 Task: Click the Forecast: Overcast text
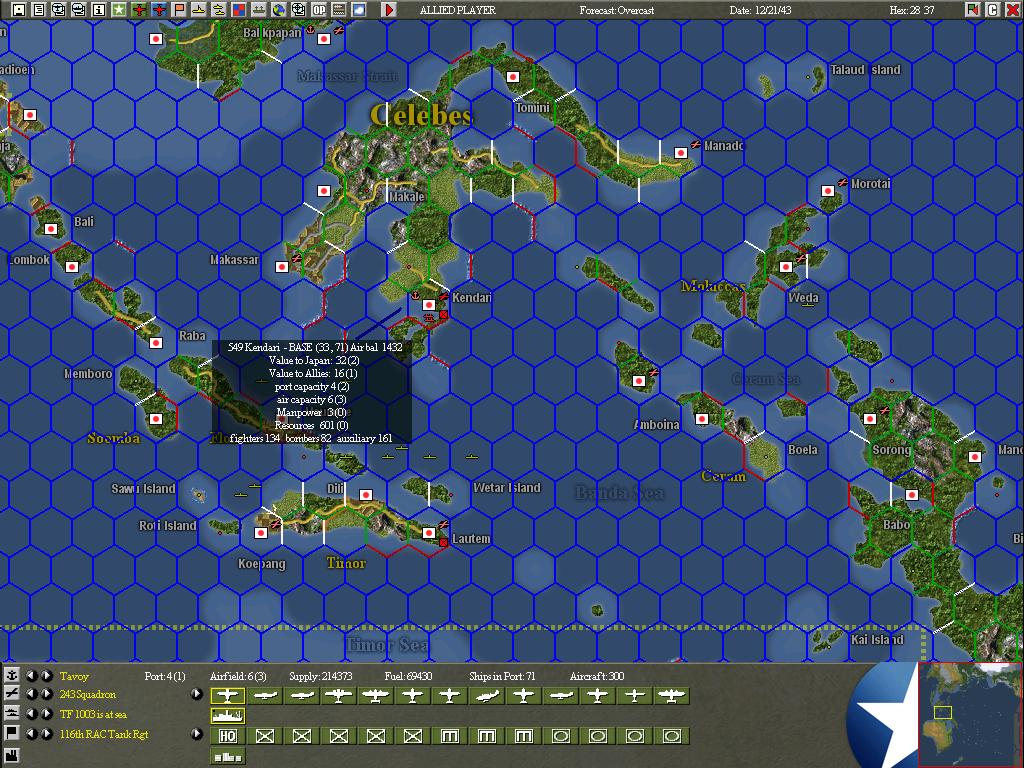tap(616, 10)
